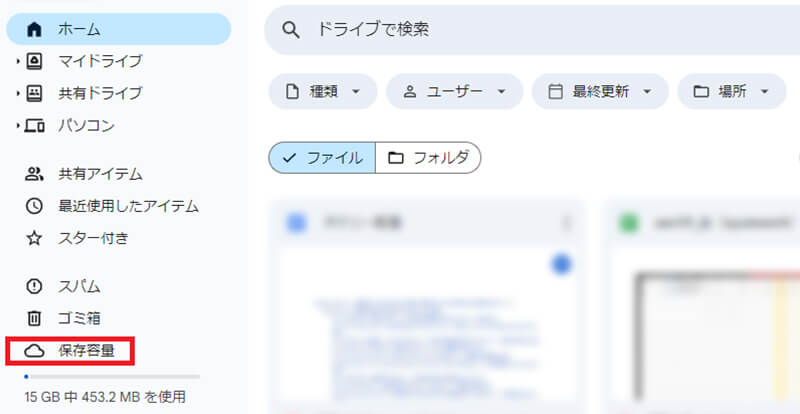Viewport: 800px width, 414px height.
Task: Open the 最終更新 filter dropdown
Action: click(x=600, y=92)
